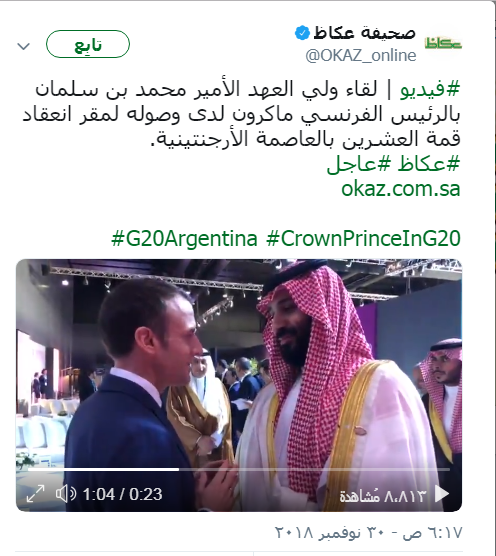Open the #G20Argentina hashtag
Screen dimensions: 496x556
(x=184, y=238)
